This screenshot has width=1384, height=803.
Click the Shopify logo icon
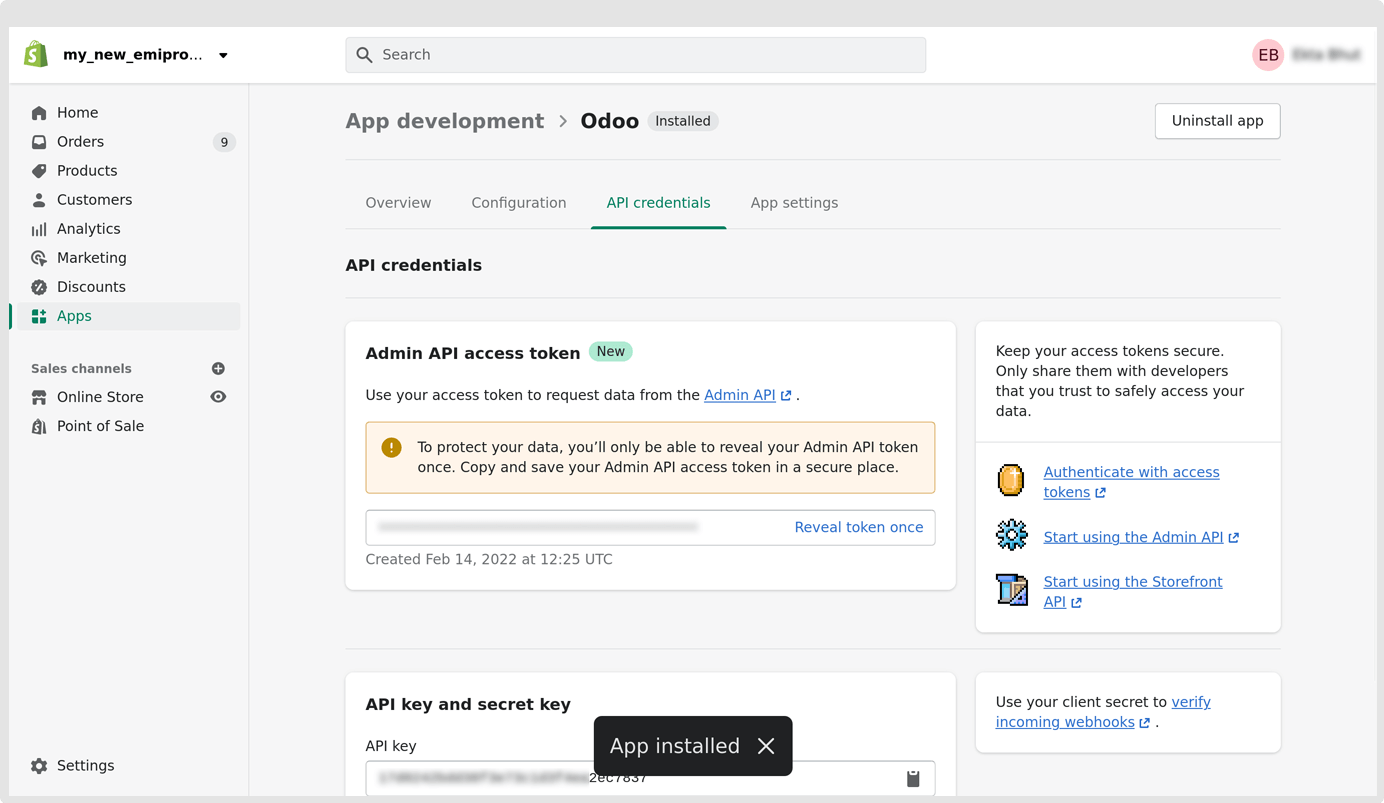point(36,55)
